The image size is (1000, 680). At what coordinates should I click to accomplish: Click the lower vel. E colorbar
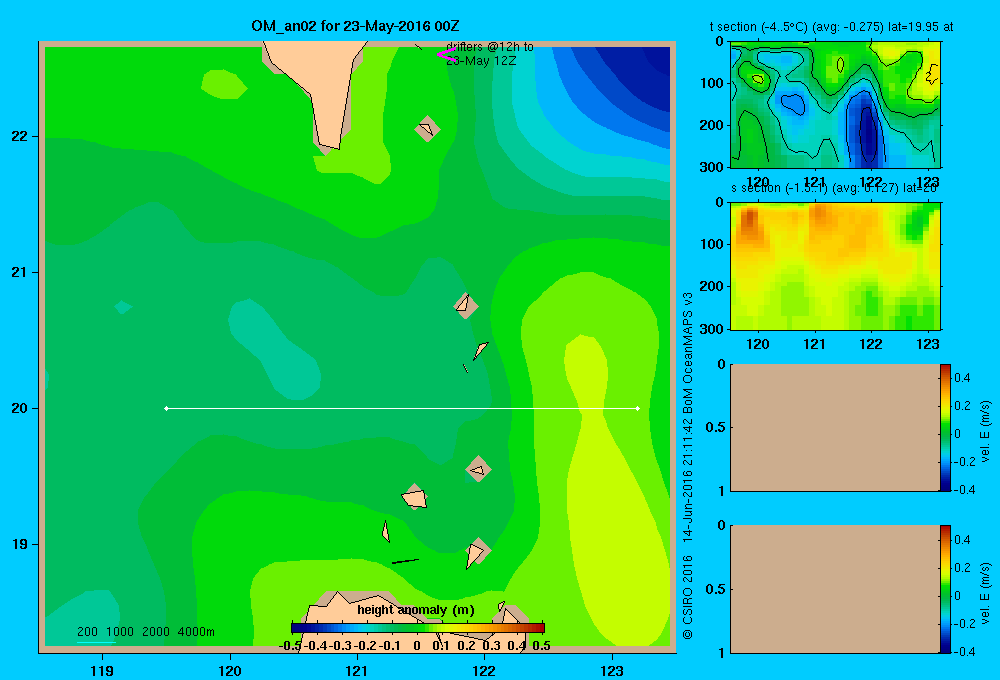tap(945, 589)
